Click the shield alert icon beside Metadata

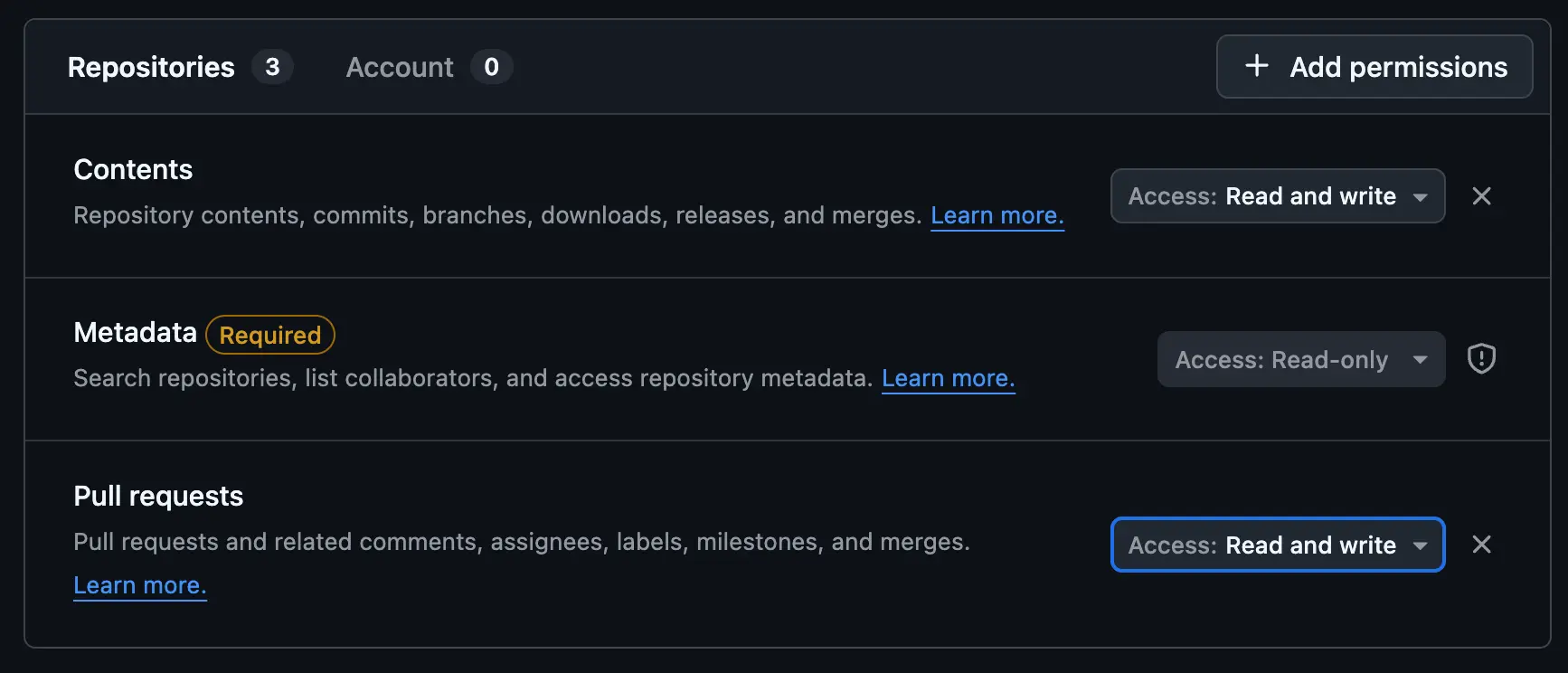(x=1481, y=359)
